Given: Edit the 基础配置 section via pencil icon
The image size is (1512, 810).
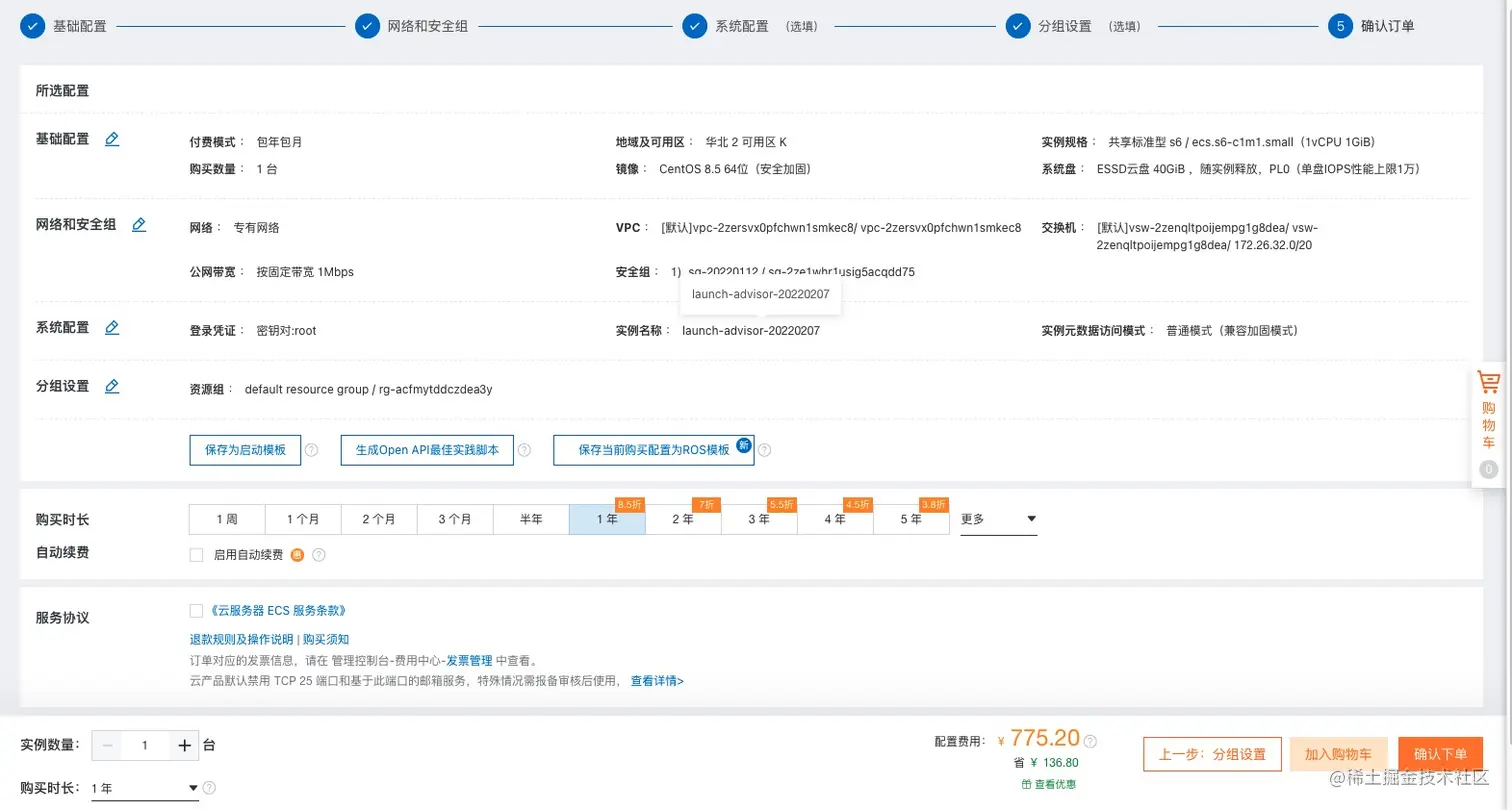Looking at the screenshot, I should [x=112, y=139].
